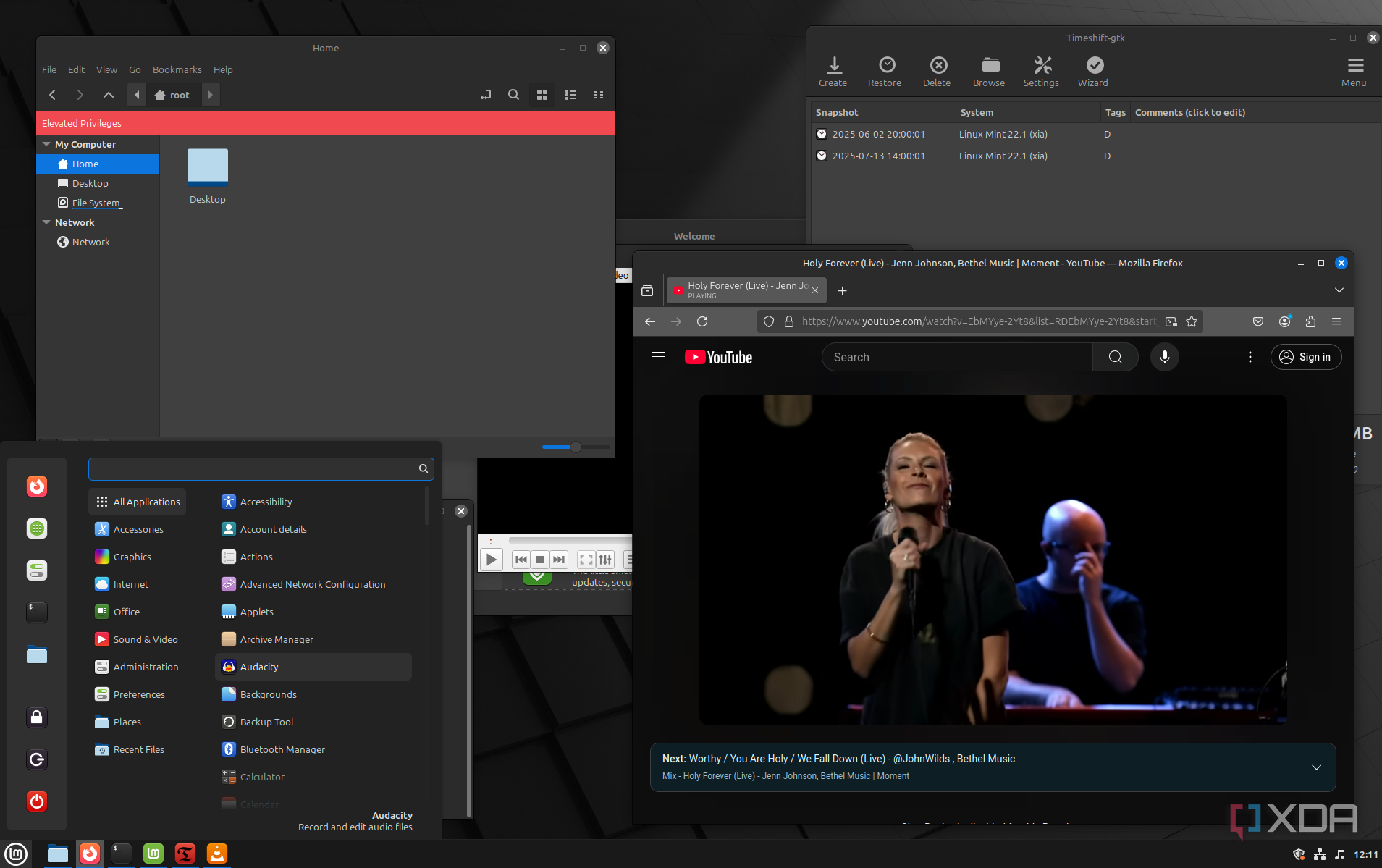Open Bookmarks menu in file manager

click(177, 69)
